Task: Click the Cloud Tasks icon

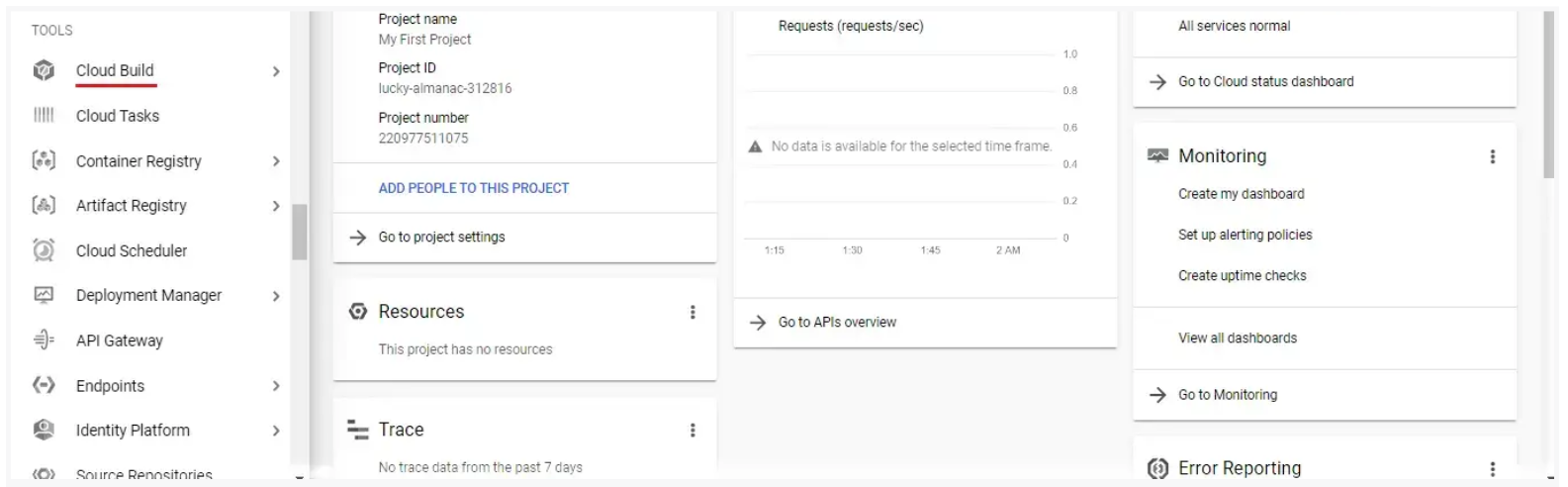Action: pyautogui.click(x=44, y=116)
